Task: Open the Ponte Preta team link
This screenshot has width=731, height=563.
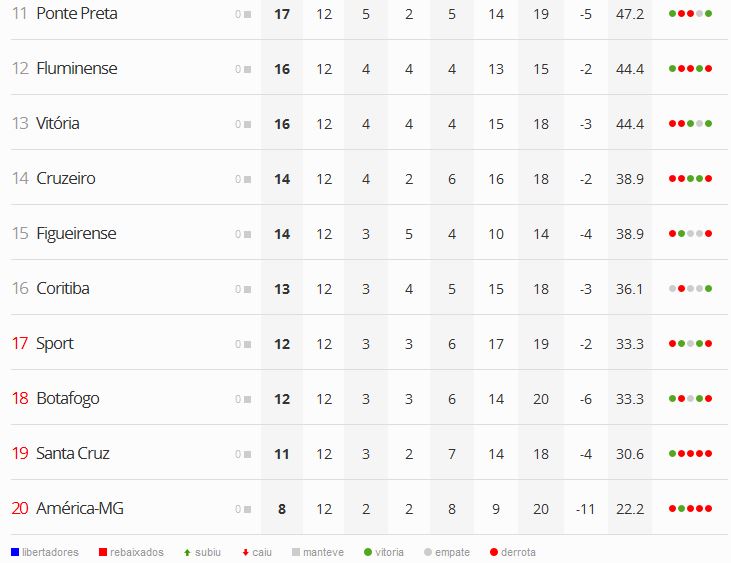Action: click(x=77, y=14)
